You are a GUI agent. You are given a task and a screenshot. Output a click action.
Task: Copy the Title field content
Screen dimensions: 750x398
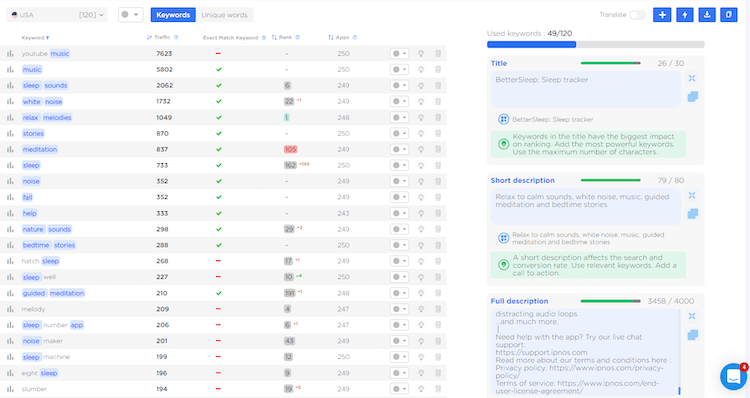(692, 97)
